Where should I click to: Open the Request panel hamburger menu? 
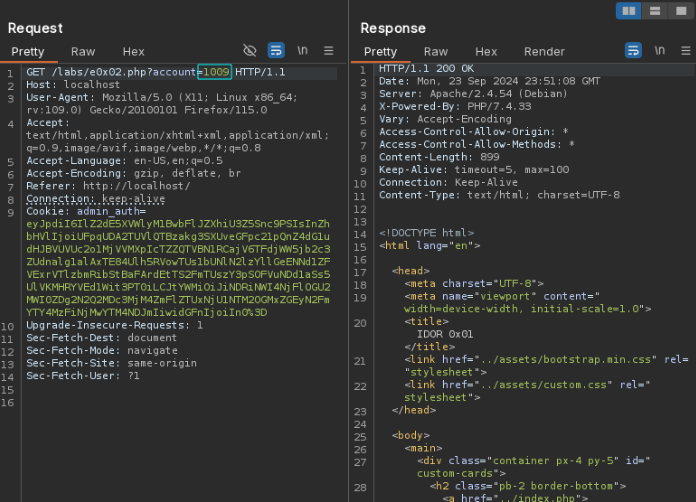328,51
